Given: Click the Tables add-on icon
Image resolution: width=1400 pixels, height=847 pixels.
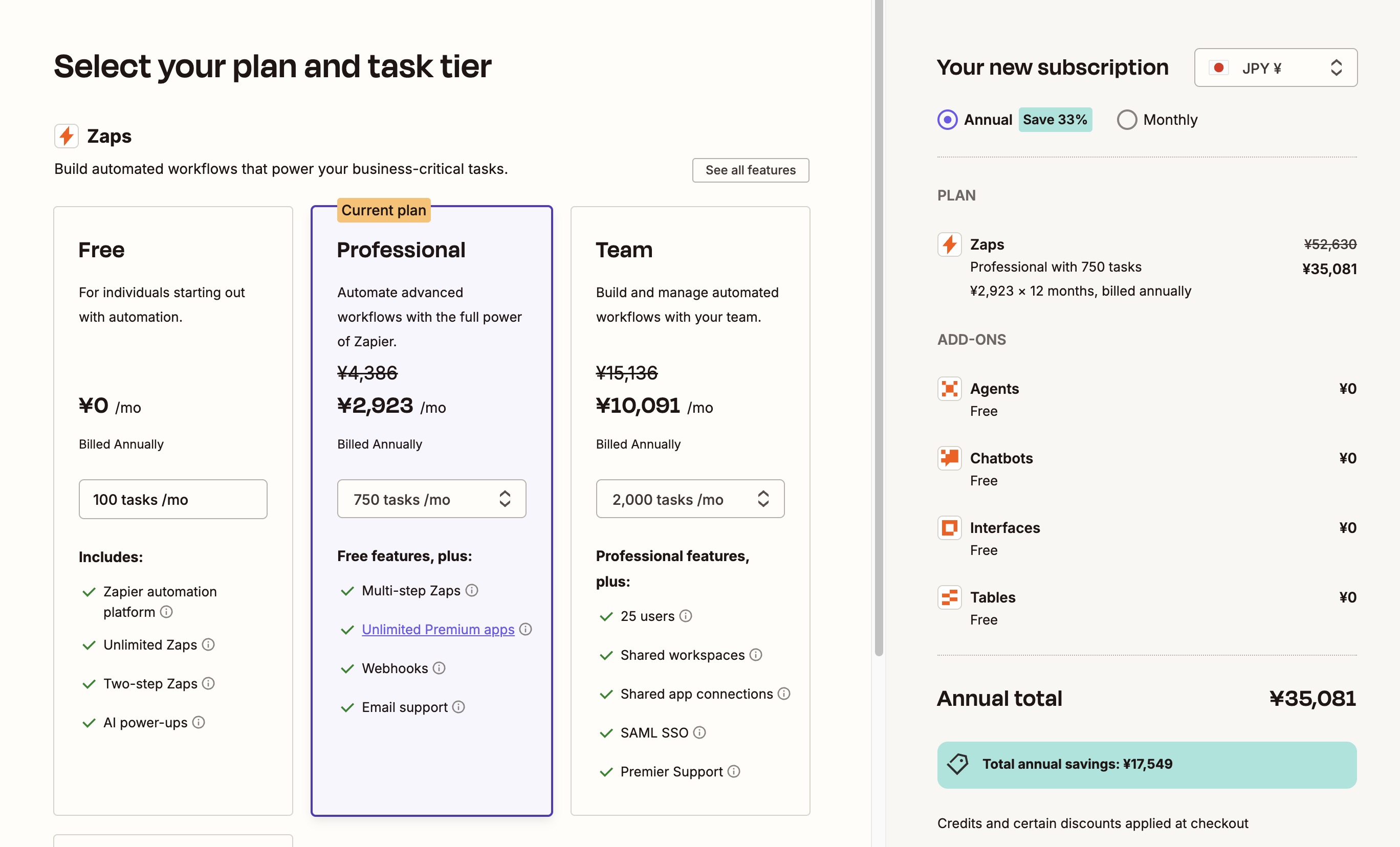Looking at the screenshot, I should 949,597.
